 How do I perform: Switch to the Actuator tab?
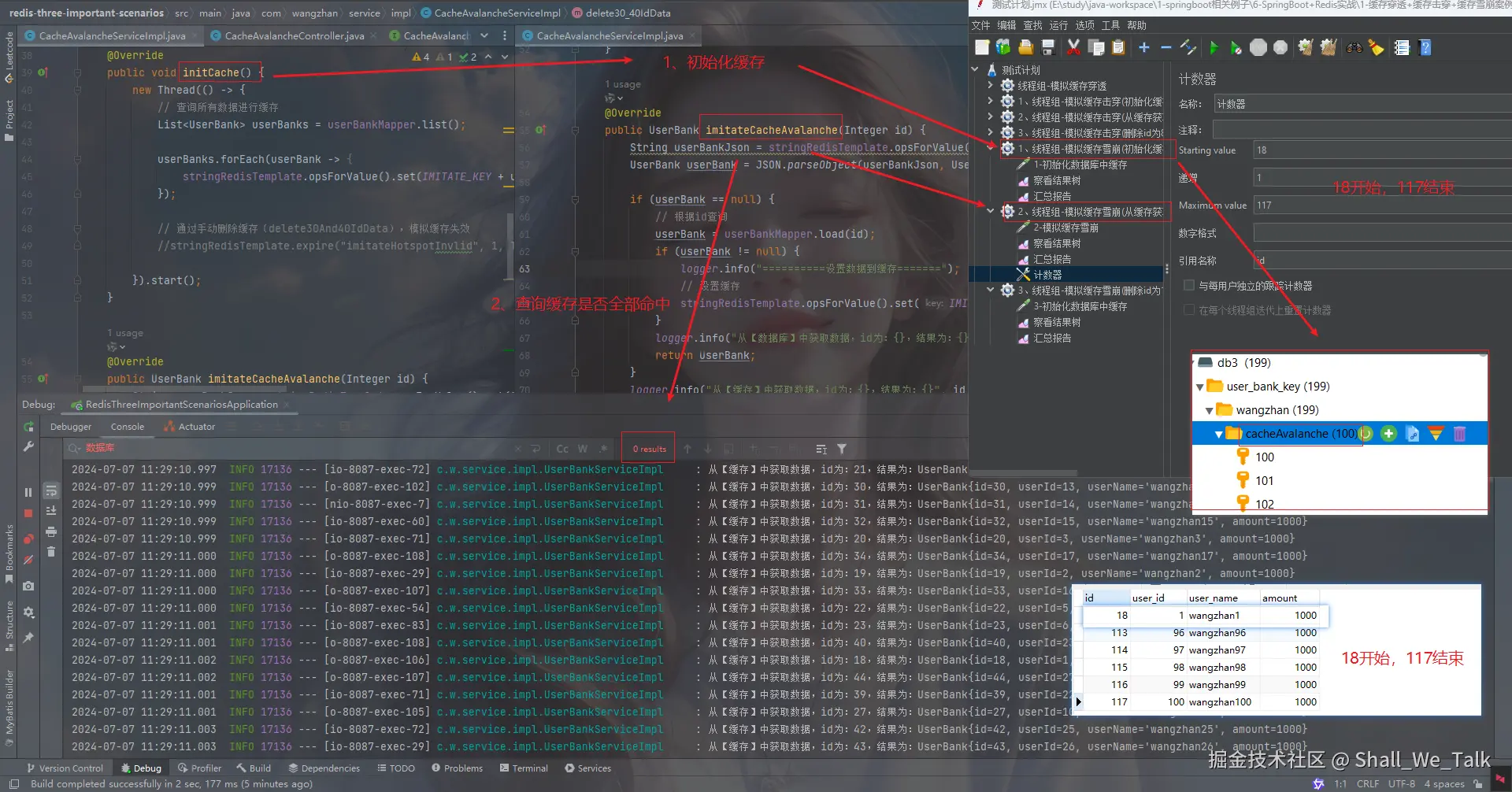(x=190, y=427)
